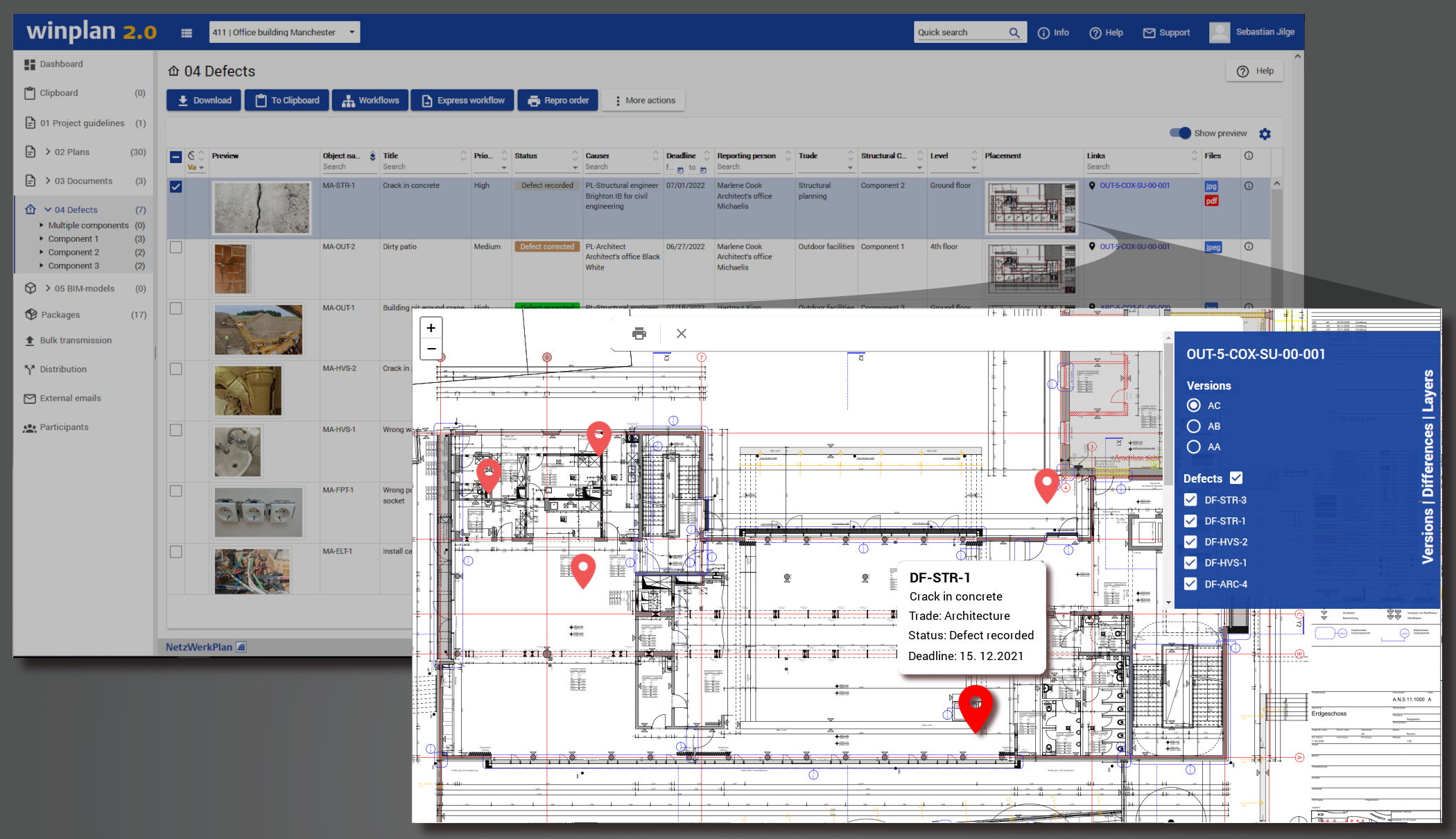
Task: Zoom out on the plan viewer
Action: [x=431, y=349]
